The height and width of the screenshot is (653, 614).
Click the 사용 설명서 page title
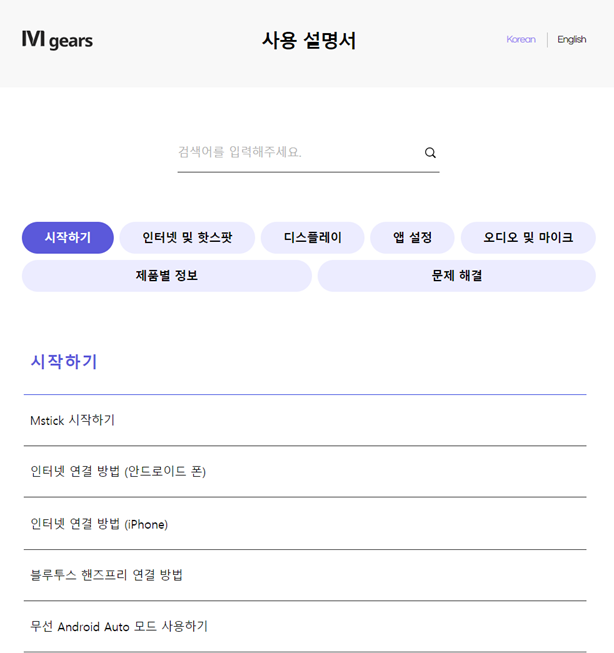(308, 41)
